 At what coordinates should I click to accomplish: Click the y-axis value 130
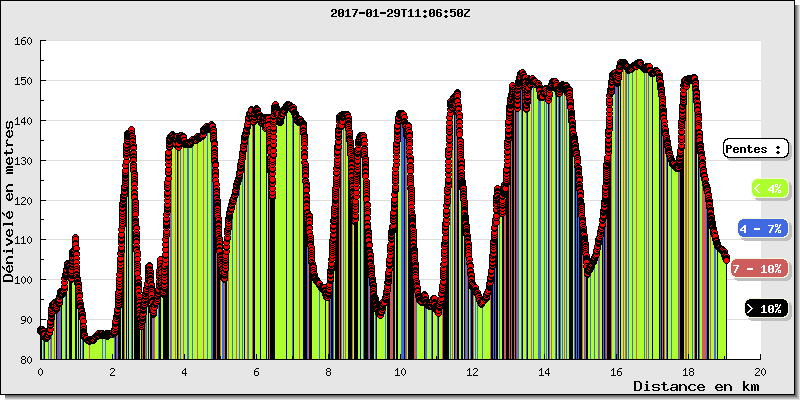coord(24,161)
